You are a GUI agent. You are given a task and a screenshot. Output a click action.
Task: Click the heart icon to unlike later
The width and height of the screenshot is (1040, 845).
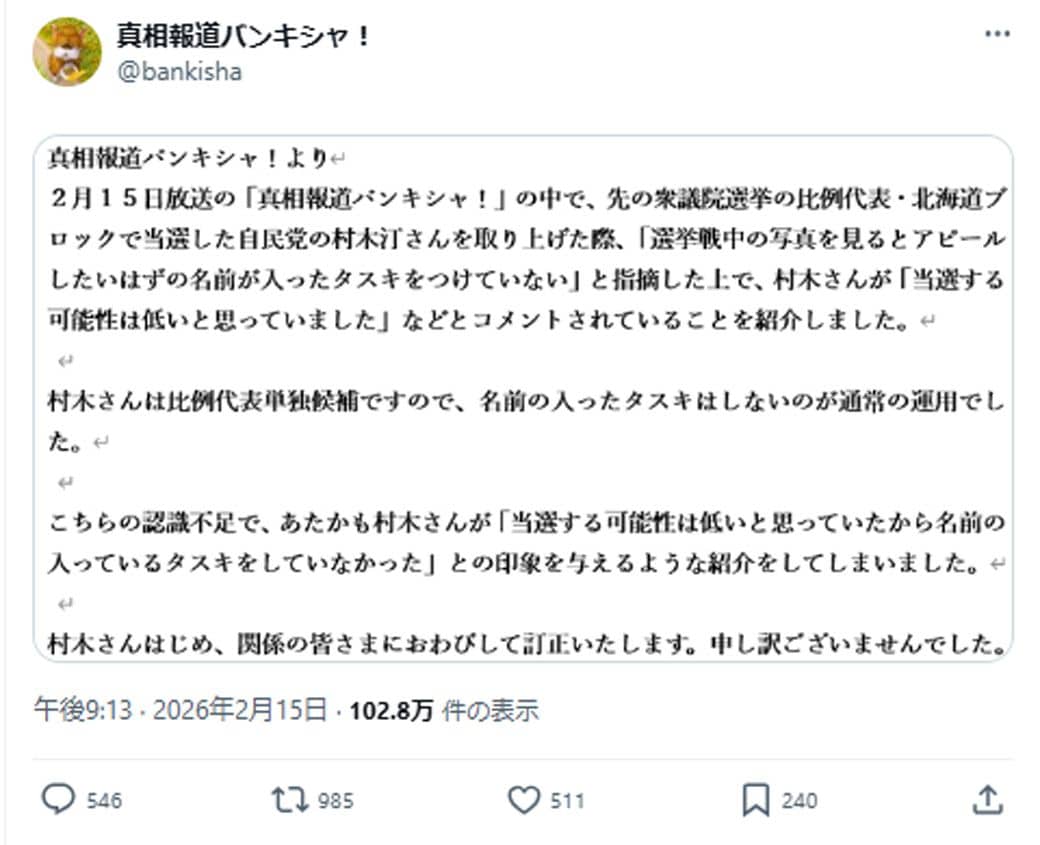coord(524,800)
